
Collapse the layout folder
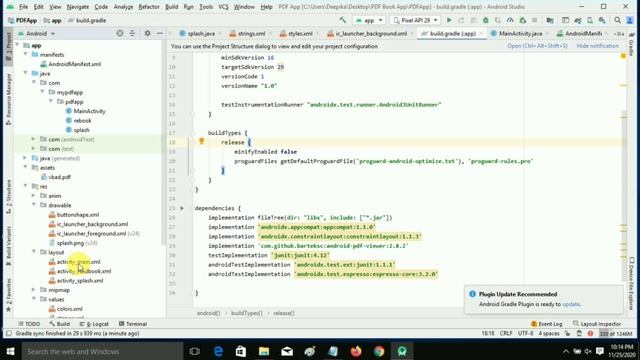pyautogui.click(x=34, y=252)
